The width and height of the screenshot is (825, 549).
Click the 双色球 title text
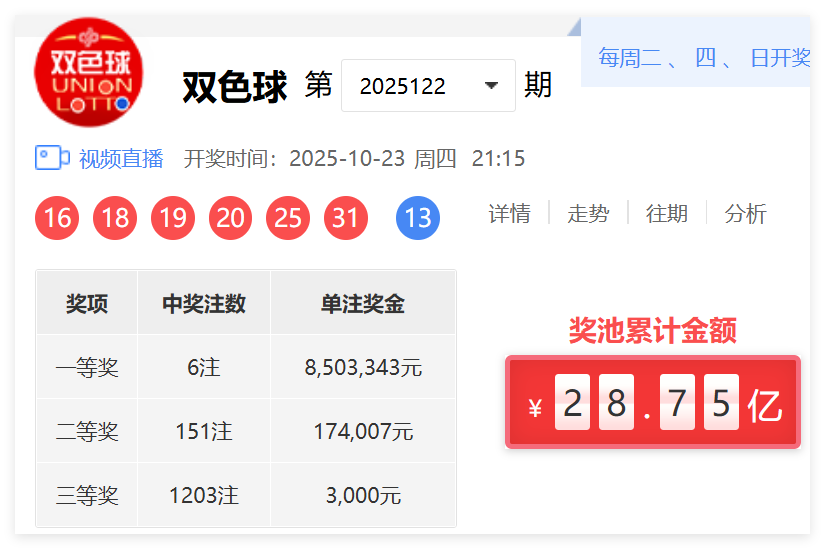tap(235, 87)
